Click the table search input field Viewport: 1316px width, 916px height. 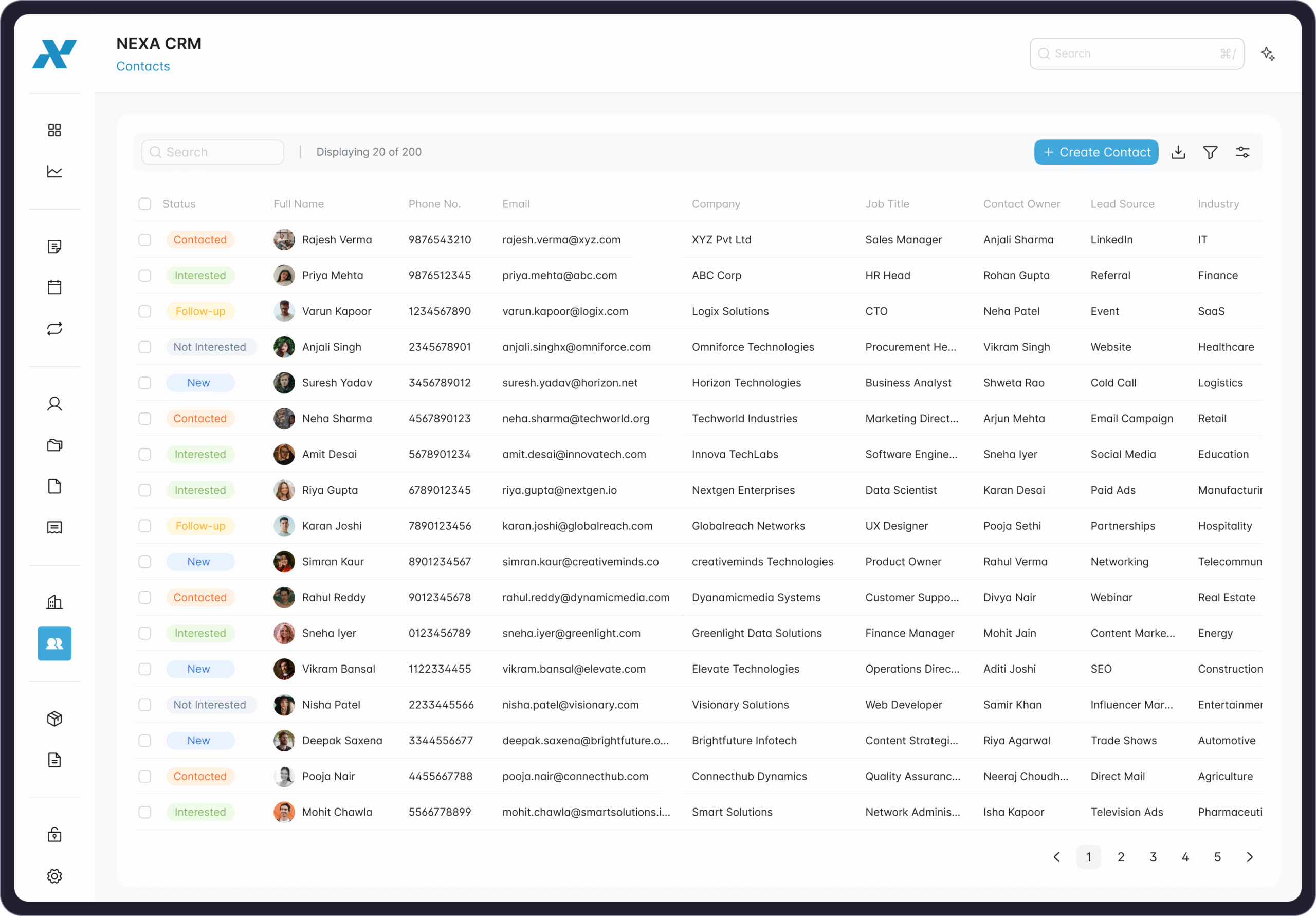click(x=213, y=151)
